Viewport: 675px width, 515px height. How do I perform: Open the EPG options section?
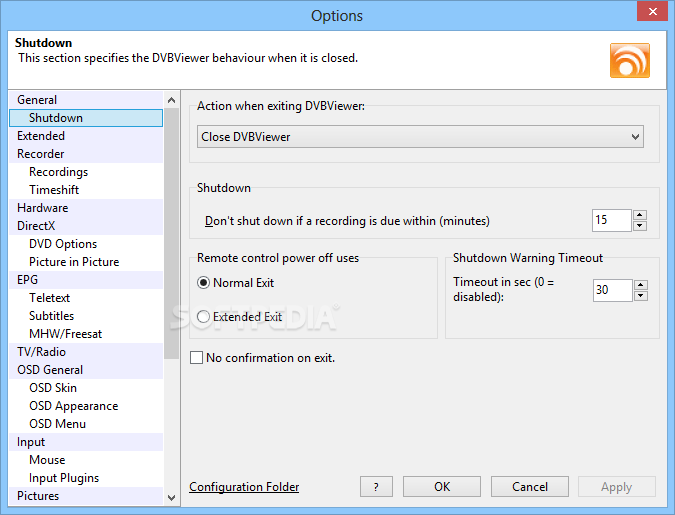tap(86, 279)
